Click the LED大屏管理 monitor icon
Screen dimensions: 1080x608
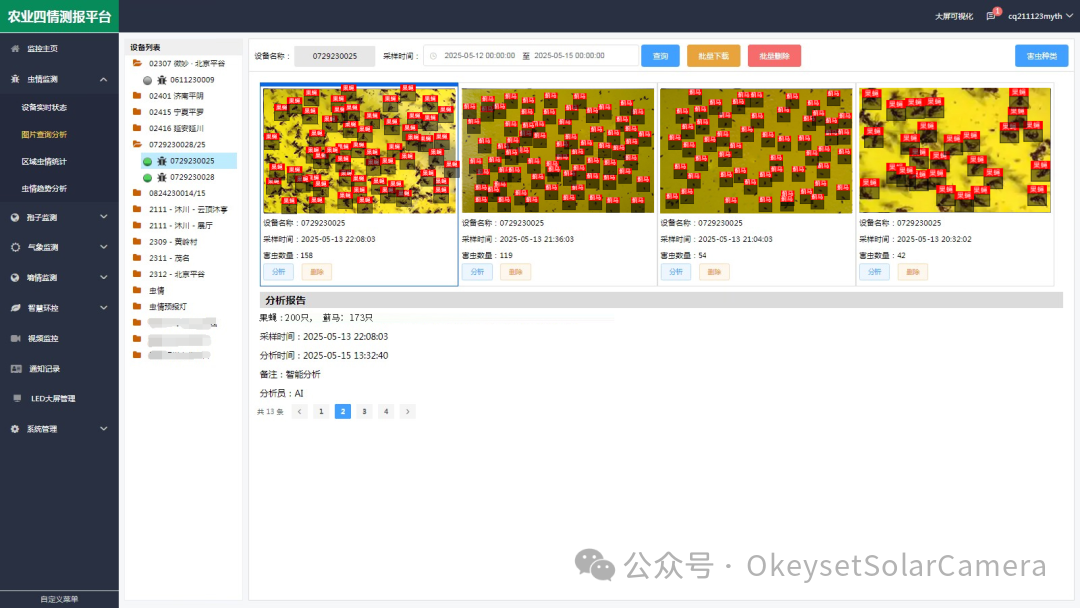[x=17, y=398]
